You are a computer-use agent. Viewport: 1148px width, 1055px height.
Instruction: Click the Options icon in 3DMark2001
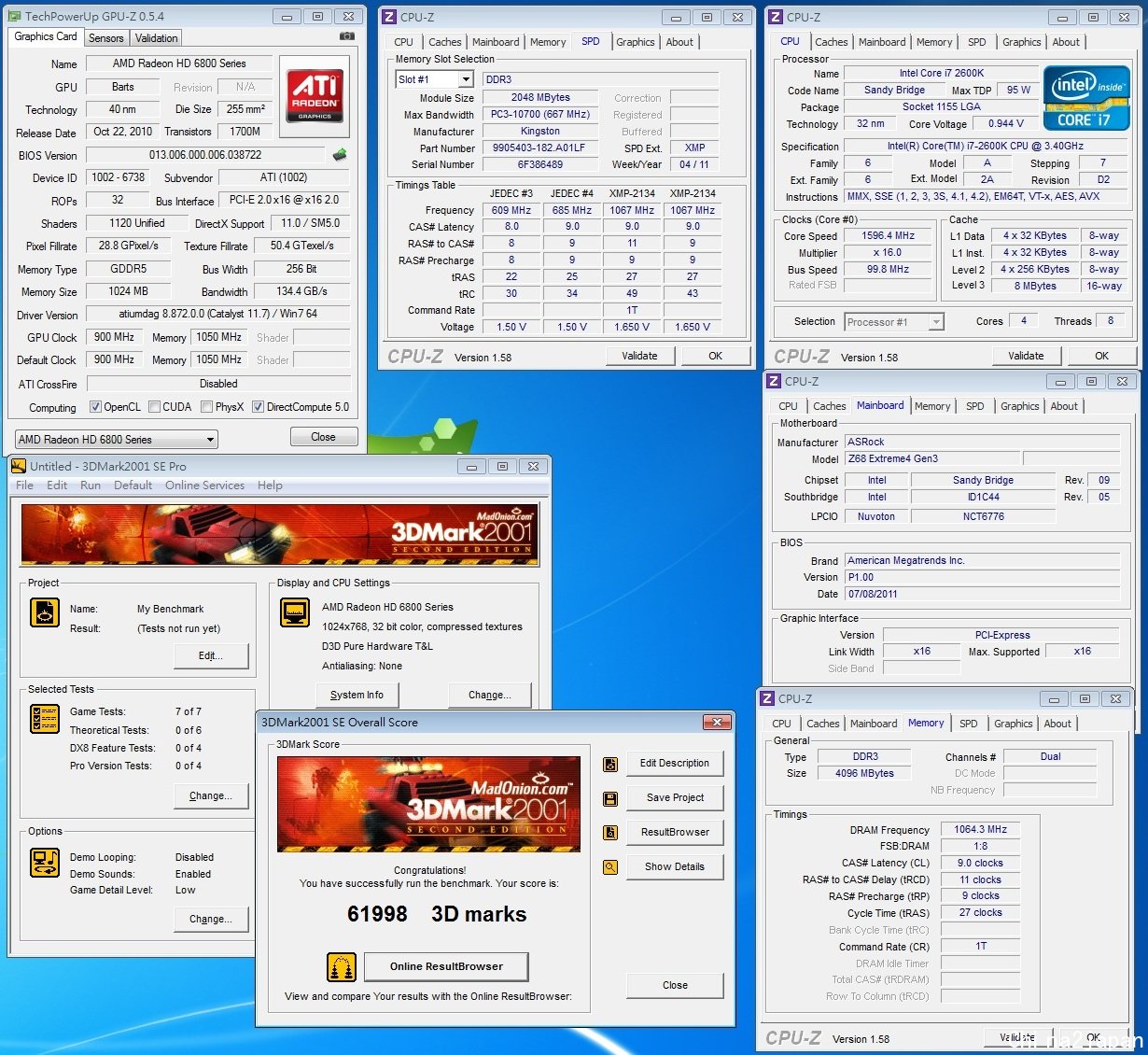tap(45, 862)
